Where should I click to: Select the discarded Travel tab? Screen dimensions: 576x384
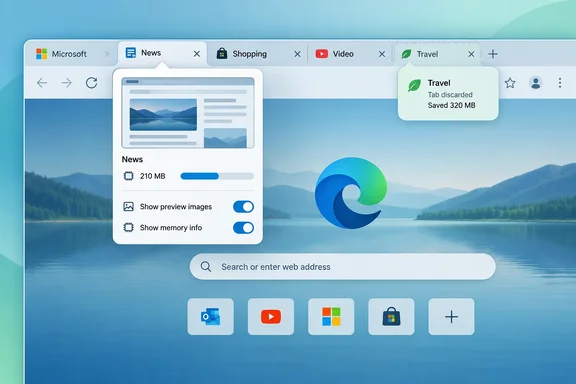pos(428,54)
